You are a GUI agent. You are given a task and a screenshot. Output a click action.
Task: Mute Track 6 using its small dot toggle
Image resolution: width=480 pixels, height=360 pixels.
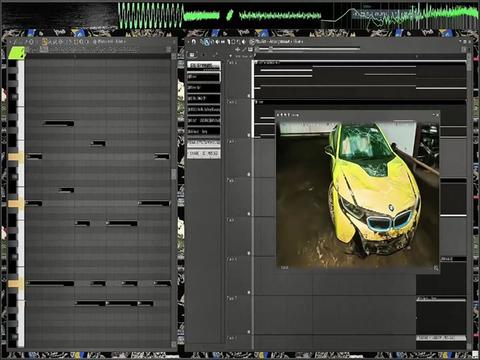[249, 292]
